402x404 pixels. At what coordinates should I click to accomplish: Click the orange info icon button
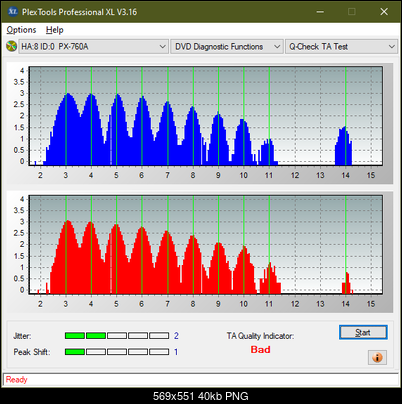coord(377,358)
